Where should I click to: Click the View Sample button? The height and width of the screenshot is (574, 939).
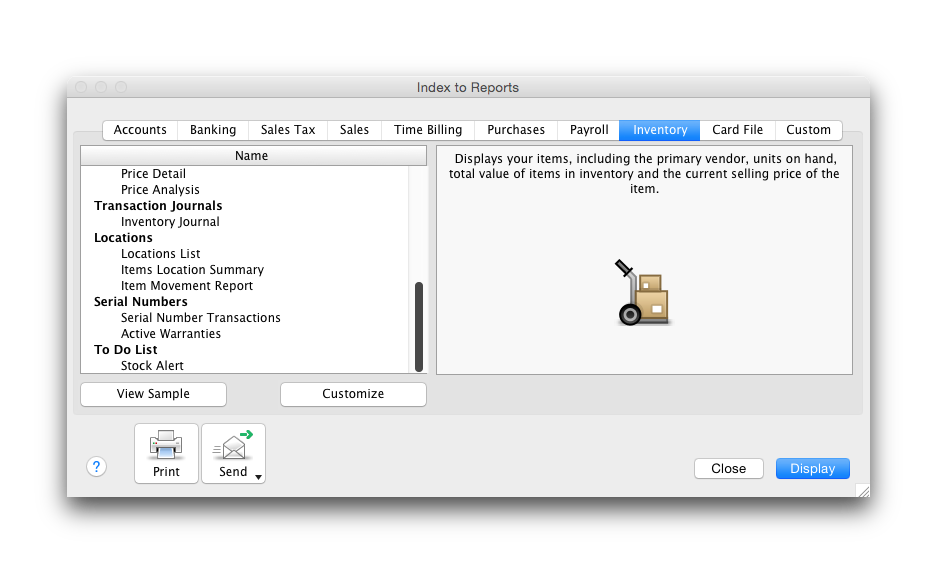tap(153, 394)
